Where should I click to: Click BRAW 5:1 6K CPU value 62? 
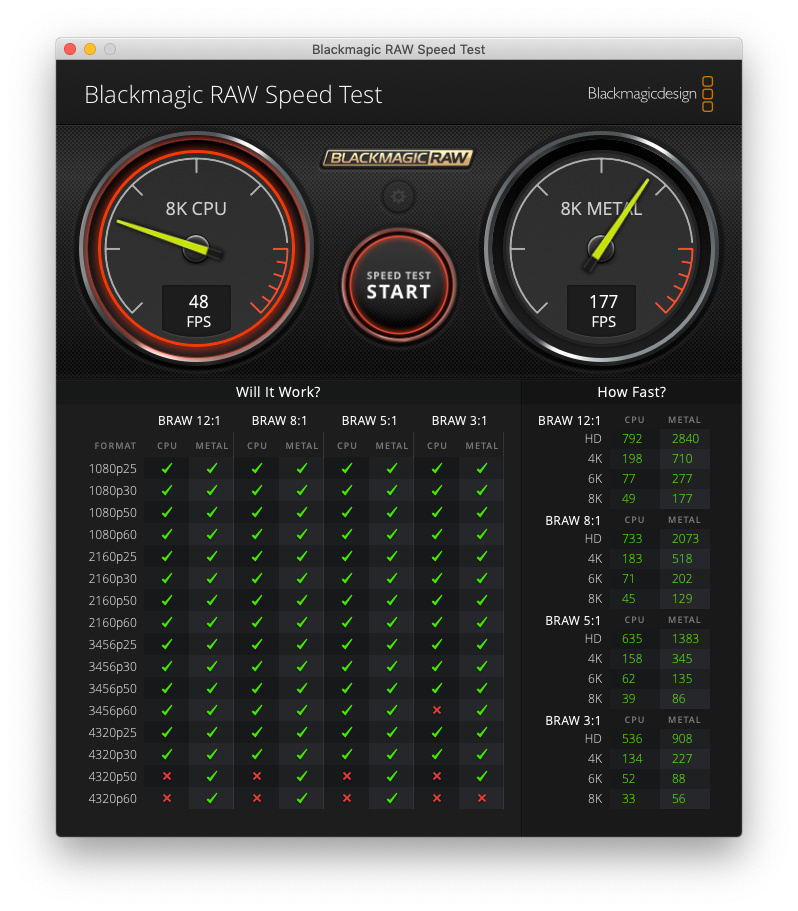tap(628, 679)
